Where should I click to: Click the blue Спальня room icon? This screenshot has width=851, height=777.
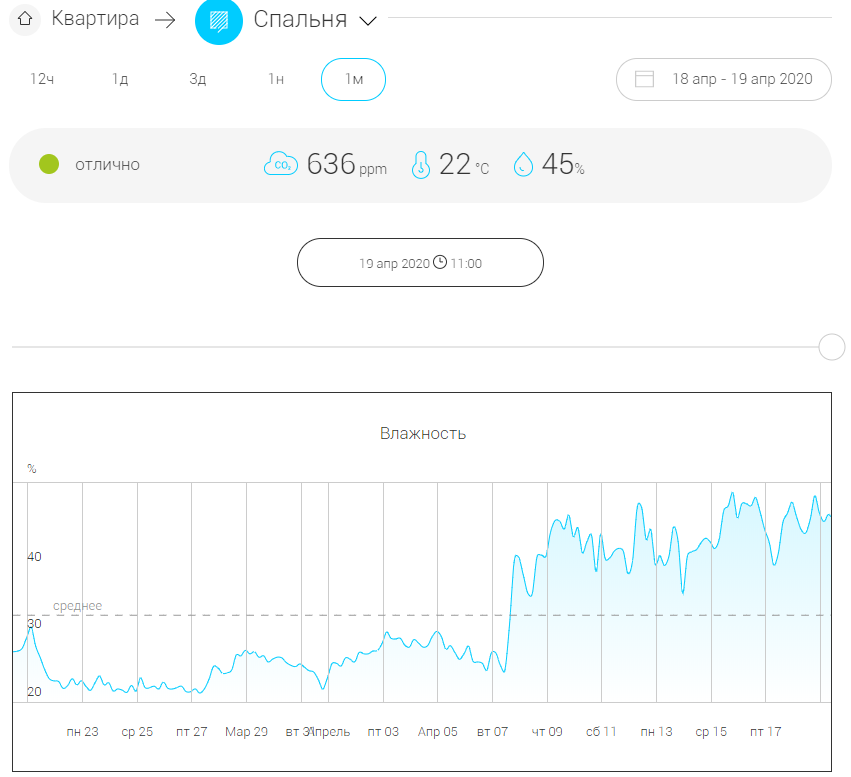click(219, 20)
